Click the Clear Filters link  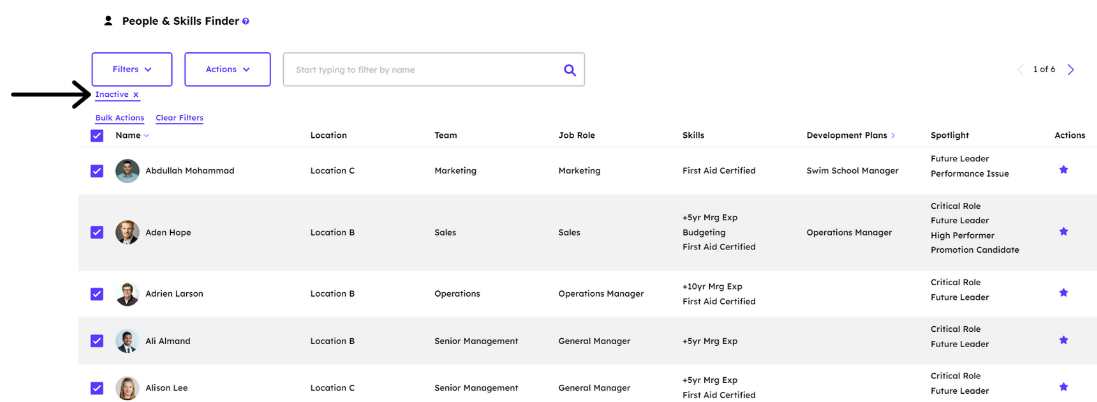point(179,118)
